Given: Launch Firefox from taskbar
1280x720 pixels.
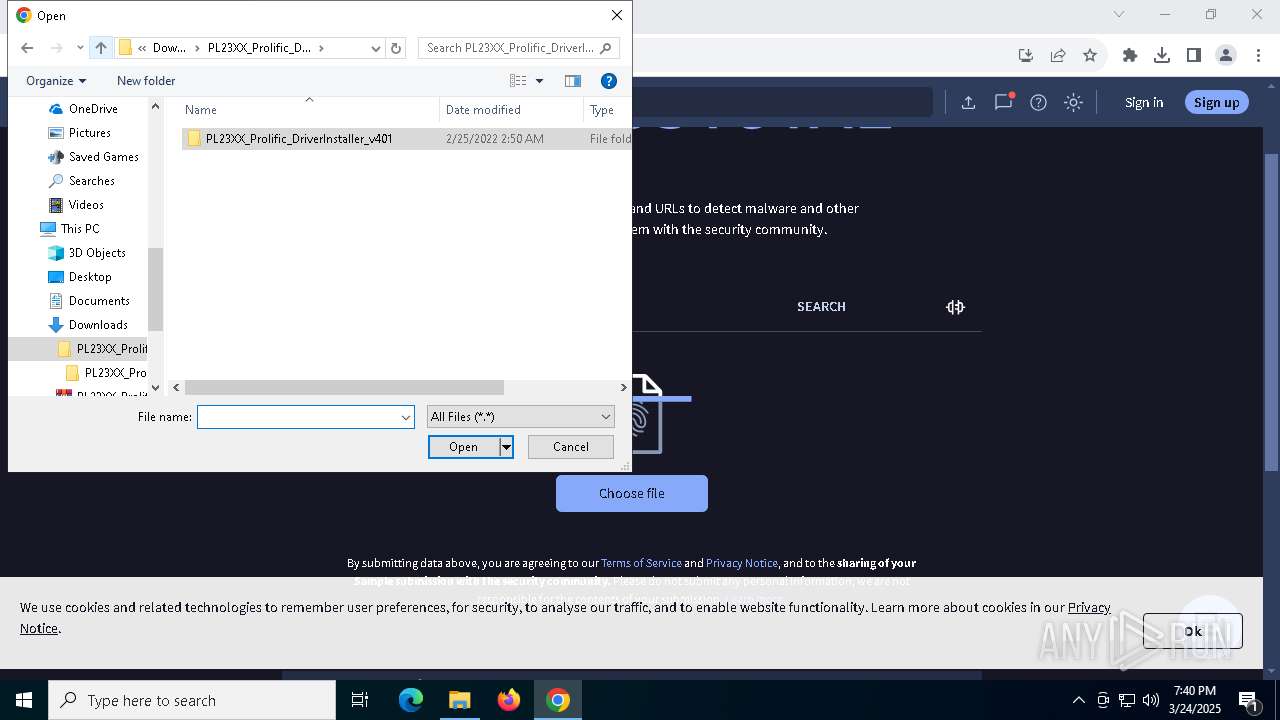Looking at the screenshot, I should pyautogui.click(x=509, y=700).
